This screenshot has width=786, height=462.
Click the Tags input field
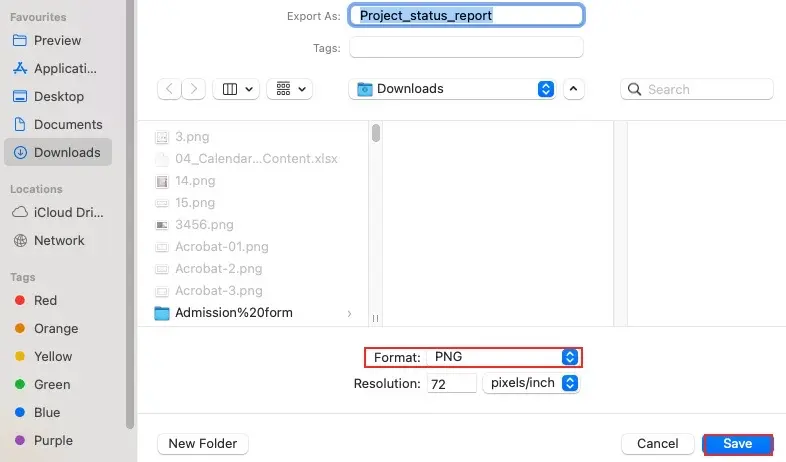point(466,48)
